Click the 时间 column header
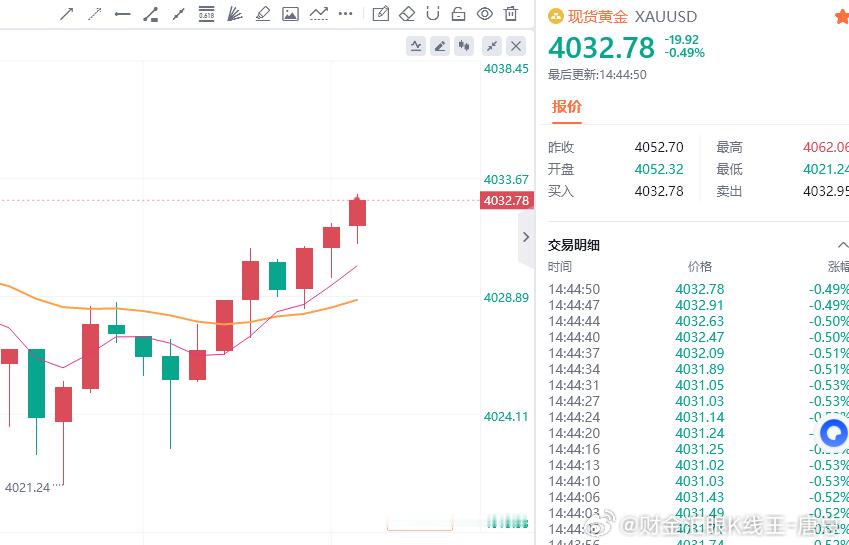The image size is (849, 545). (x=560, y=267)
